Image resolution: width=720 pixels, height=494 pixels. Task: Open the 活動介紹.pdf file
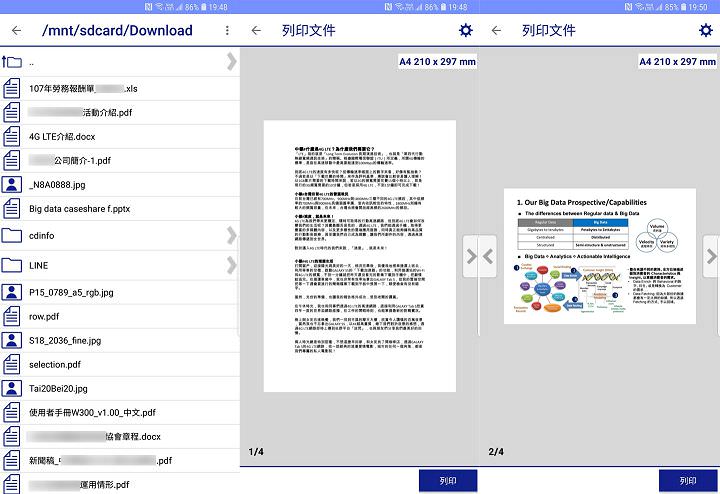coord(120,112)
